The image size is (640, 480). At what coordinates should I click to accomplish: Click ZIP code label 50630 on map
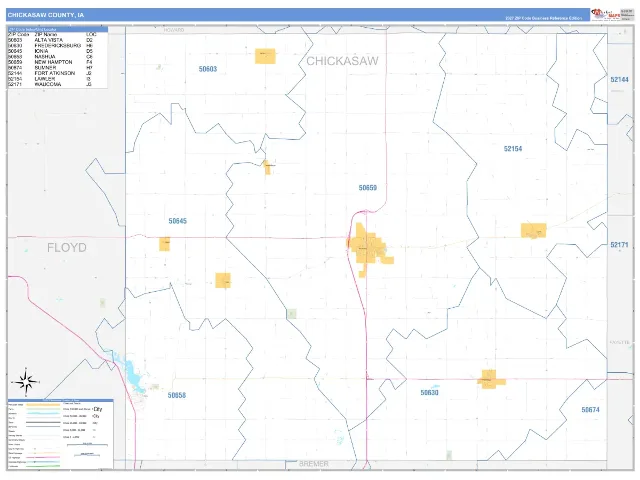pos(429,393)
